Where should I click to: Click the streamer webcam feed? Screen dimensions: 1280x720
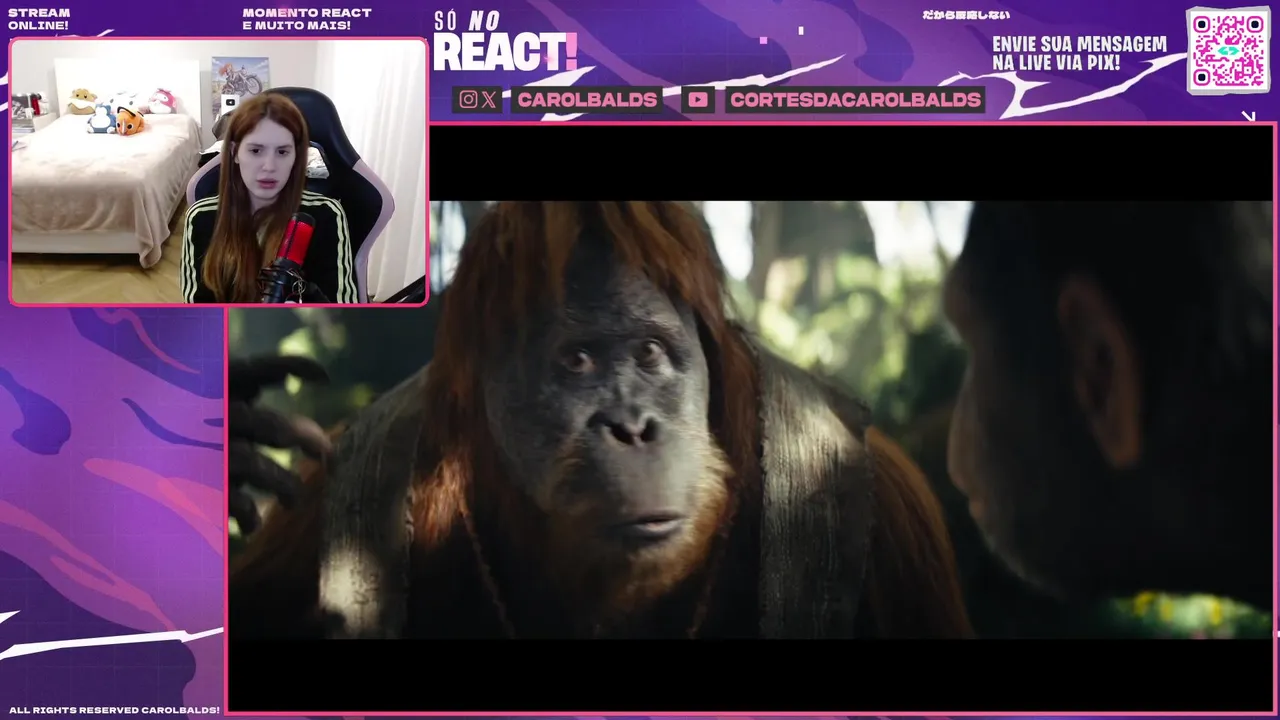[218, 171]
